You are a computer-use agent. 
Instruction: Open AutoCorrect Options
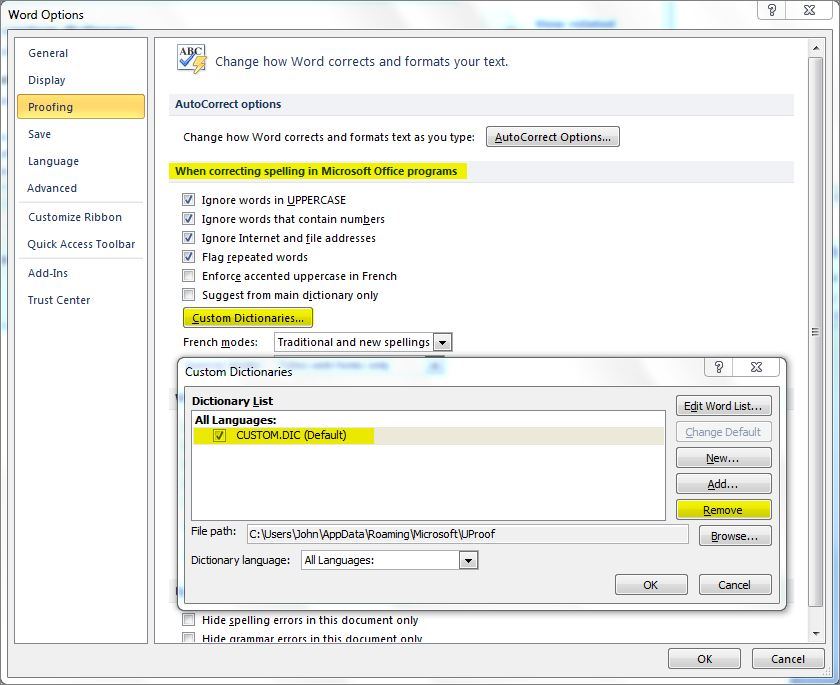click(553, 137)
